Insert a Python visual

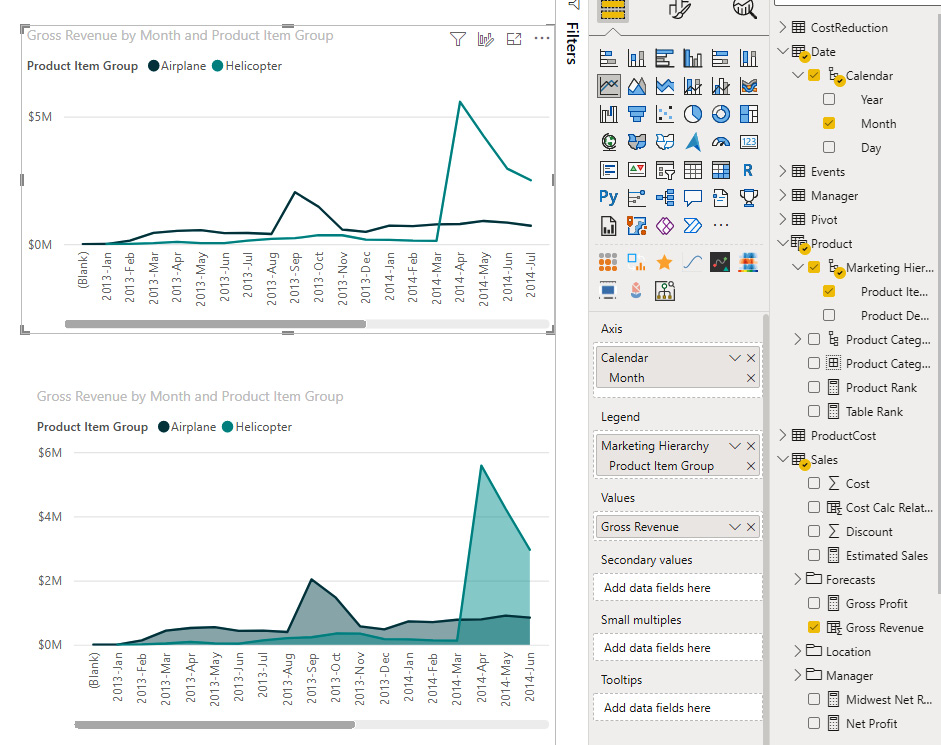point(608,198)
